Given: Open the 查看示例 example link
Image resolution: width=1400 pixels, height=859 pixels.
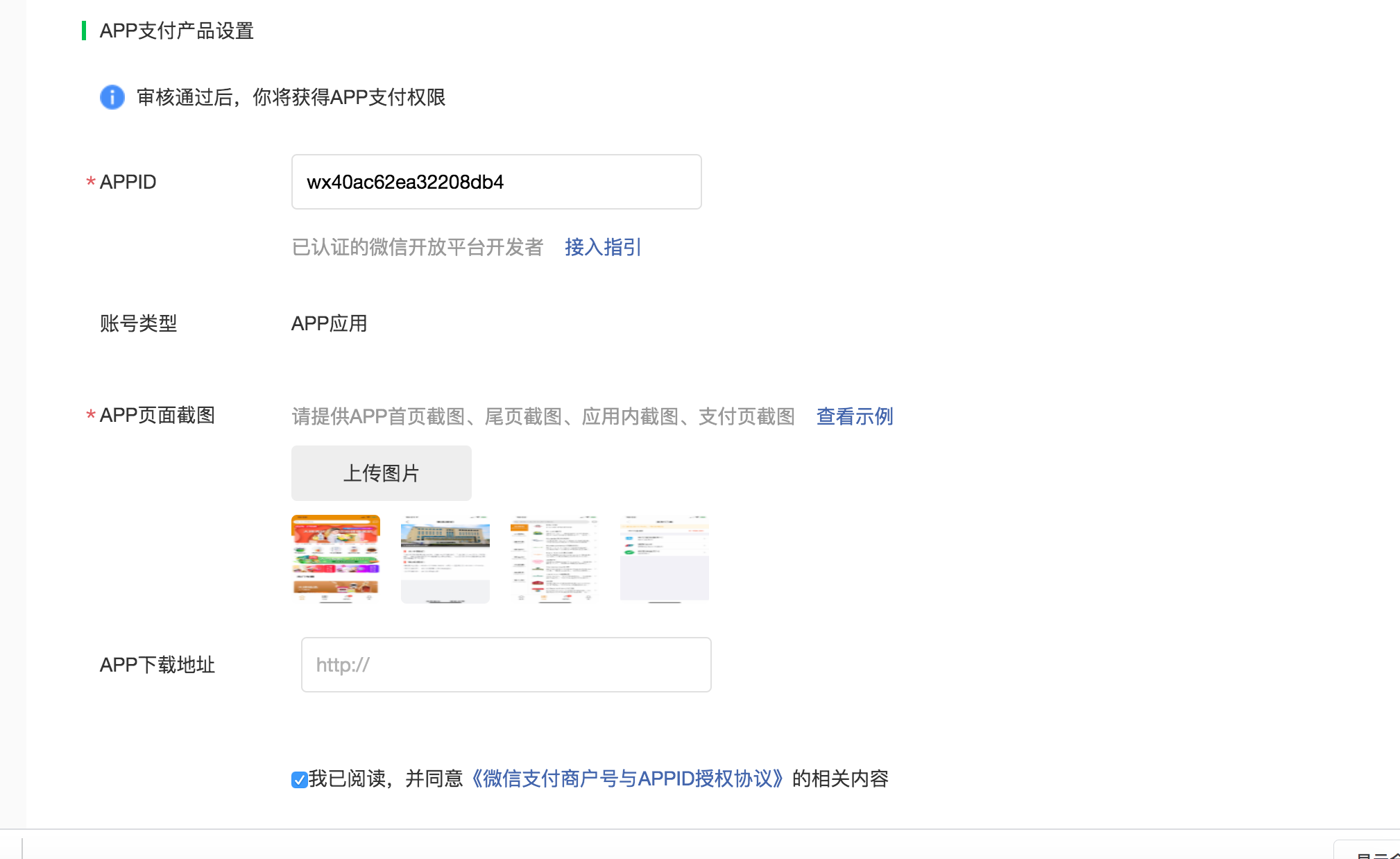Looking at the screenshot, I should 855,416.
